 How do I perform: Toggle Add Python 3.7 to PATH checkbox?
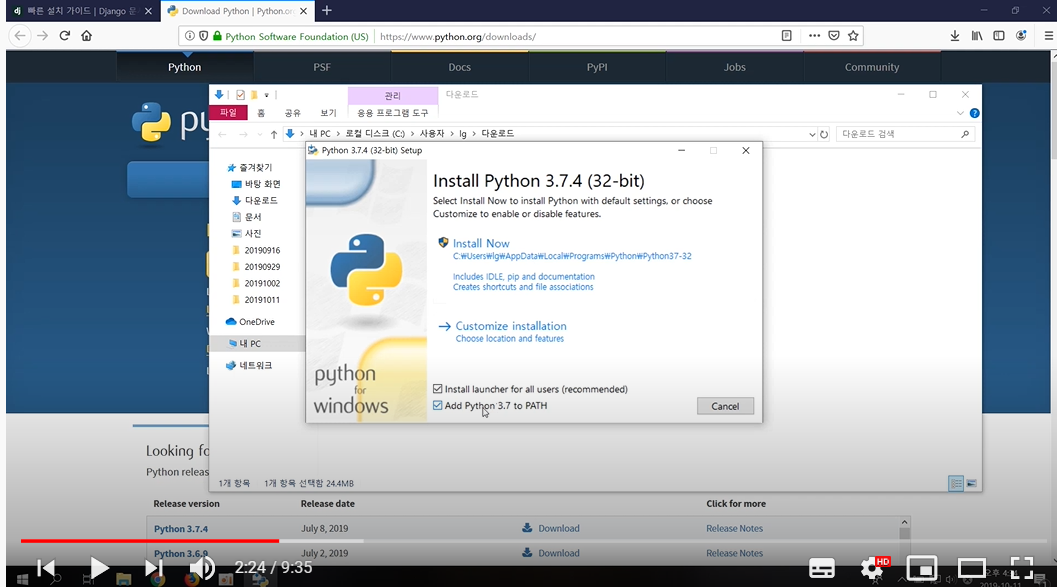pyautogui.click(x=437, y=405)
